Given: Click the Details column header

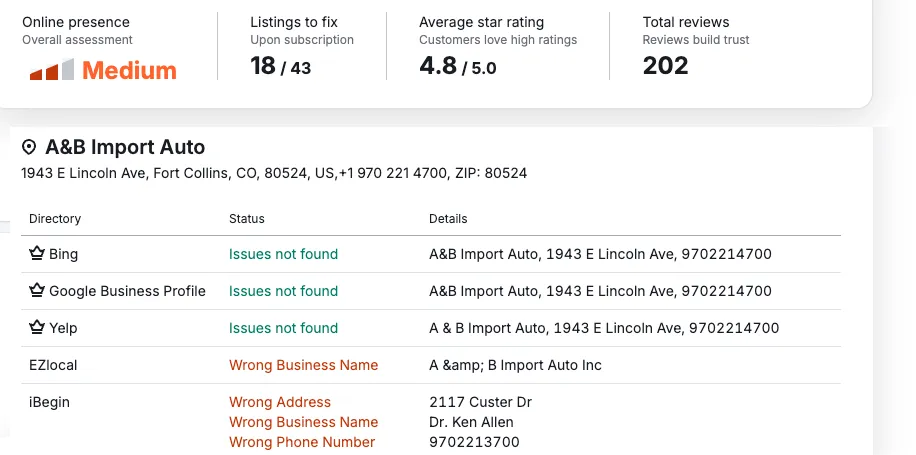Looking at the screenshot, I should 448,218.
